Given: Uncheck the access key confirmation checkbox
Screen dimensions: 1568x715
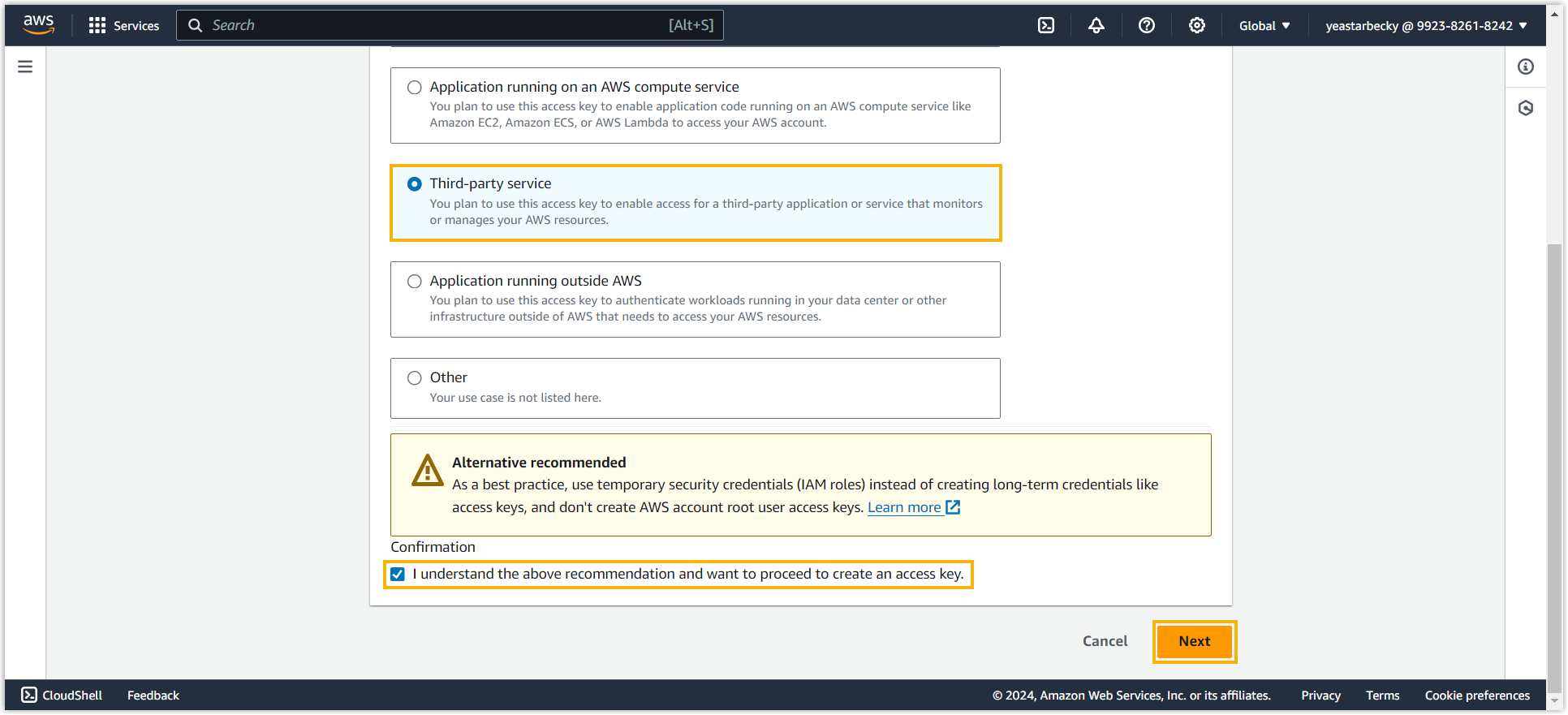Looking at the screenshot, I should point(398,575).
